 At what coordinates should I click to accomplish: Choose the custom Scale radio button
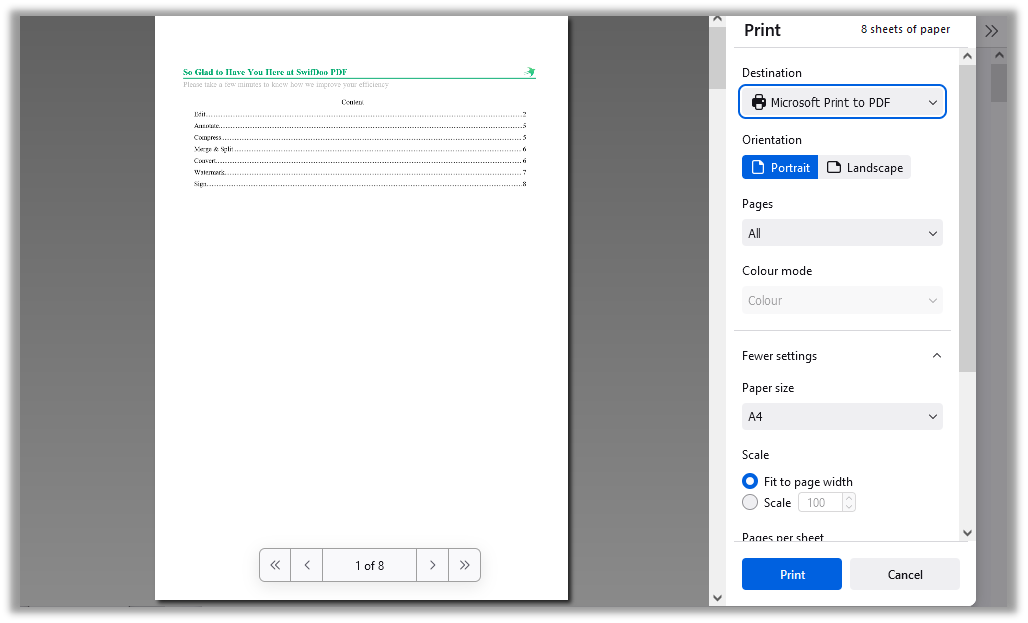pos(750,502)
